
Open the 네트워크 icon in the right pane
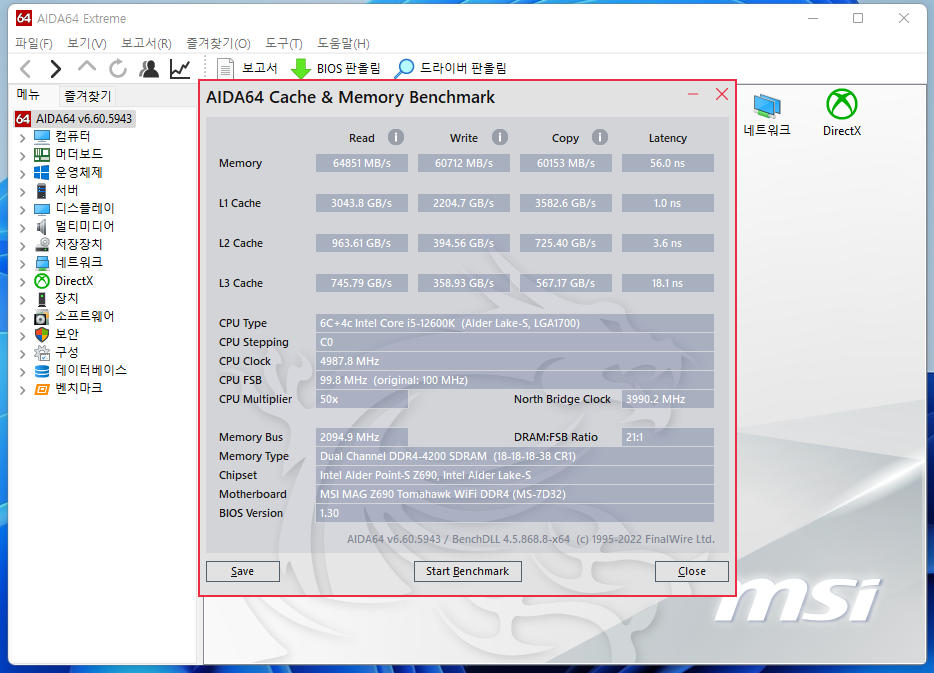click(767, 106)
